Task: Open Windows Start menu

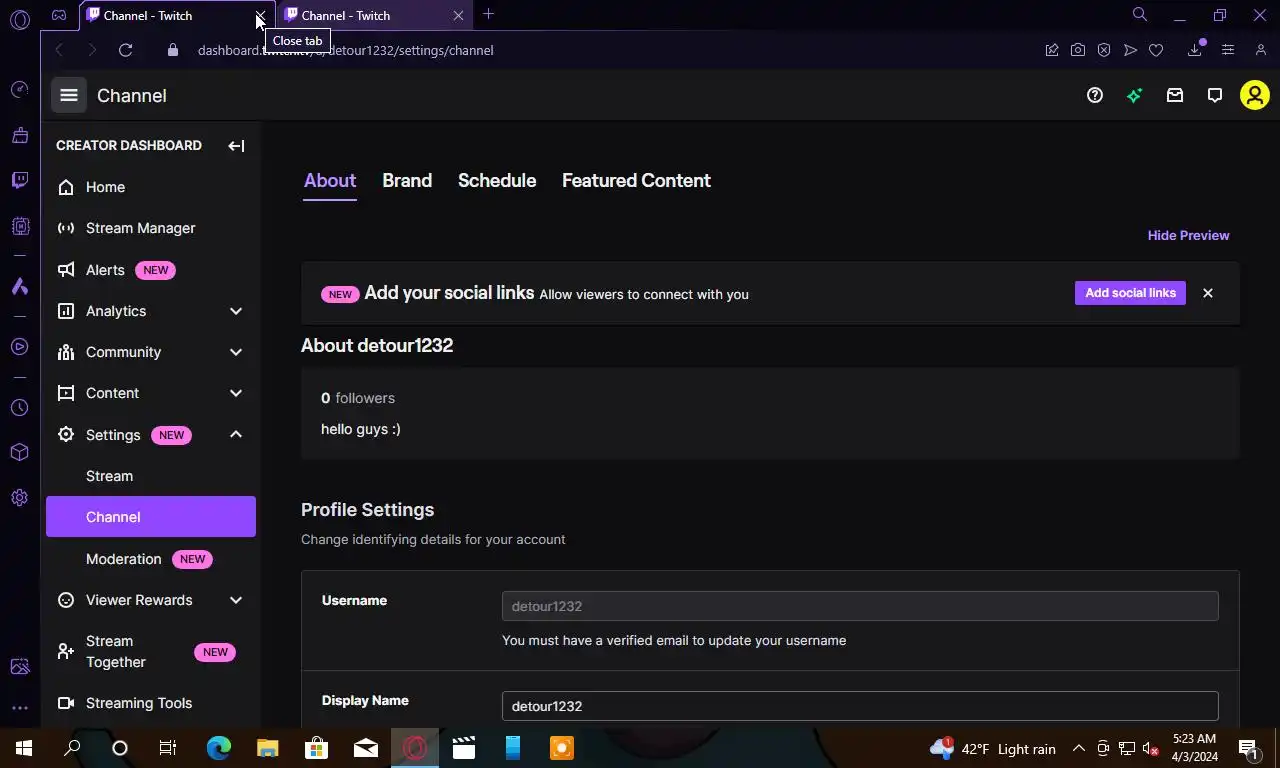Action: coord(24,748)
